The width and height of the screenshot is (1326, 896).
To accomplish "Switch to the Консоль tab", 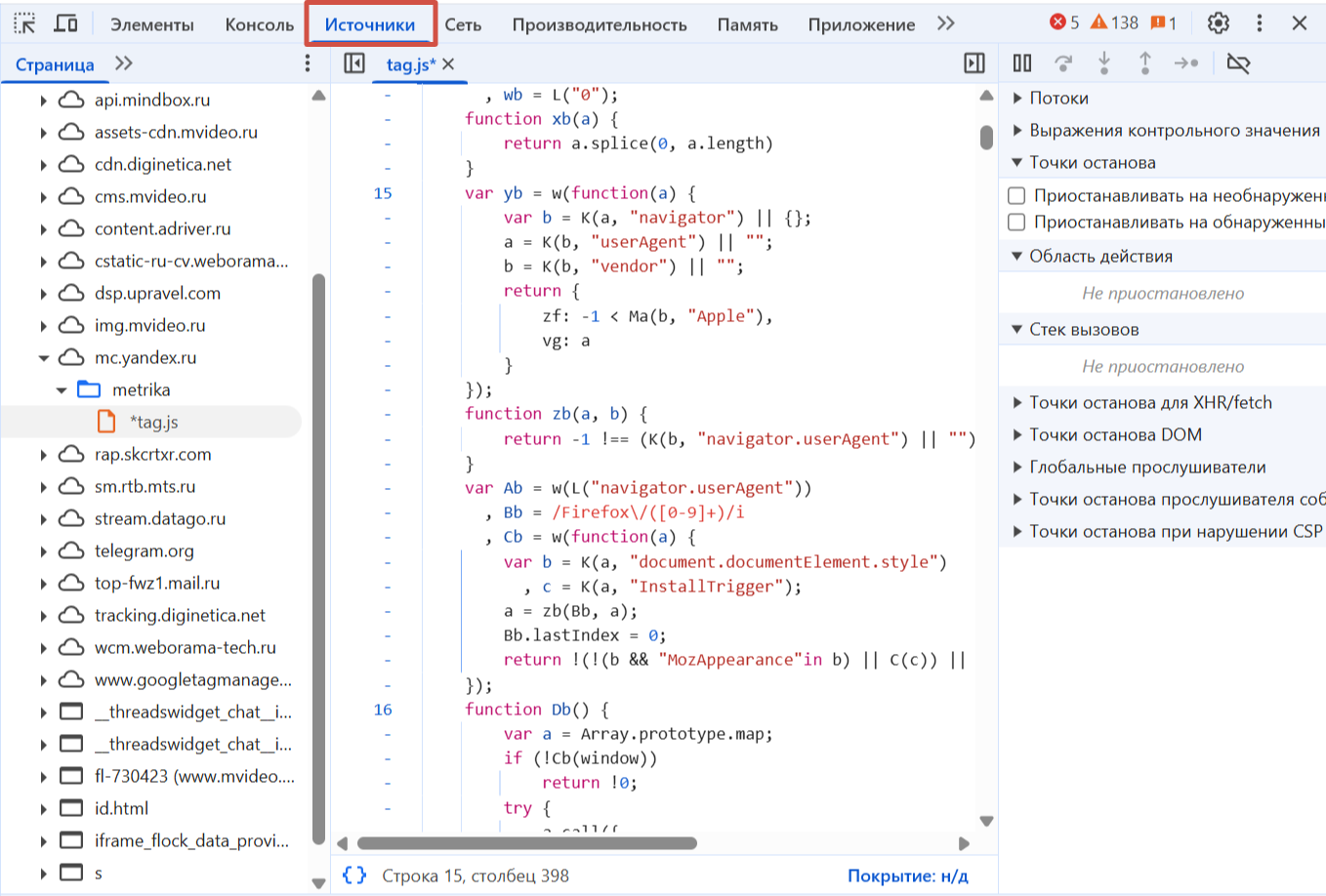I will (x=259, y=24).
